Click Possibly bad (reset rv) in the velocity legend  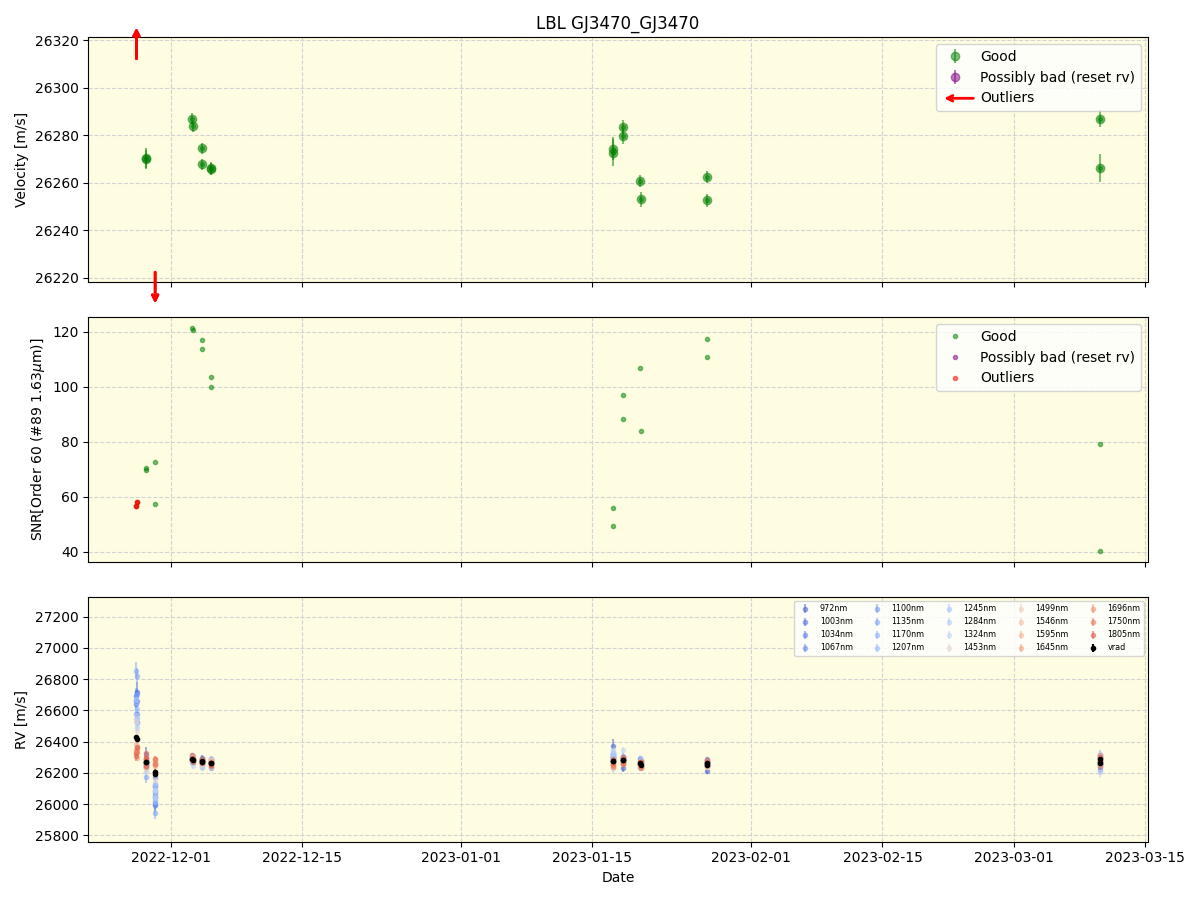coord(1057,77)
